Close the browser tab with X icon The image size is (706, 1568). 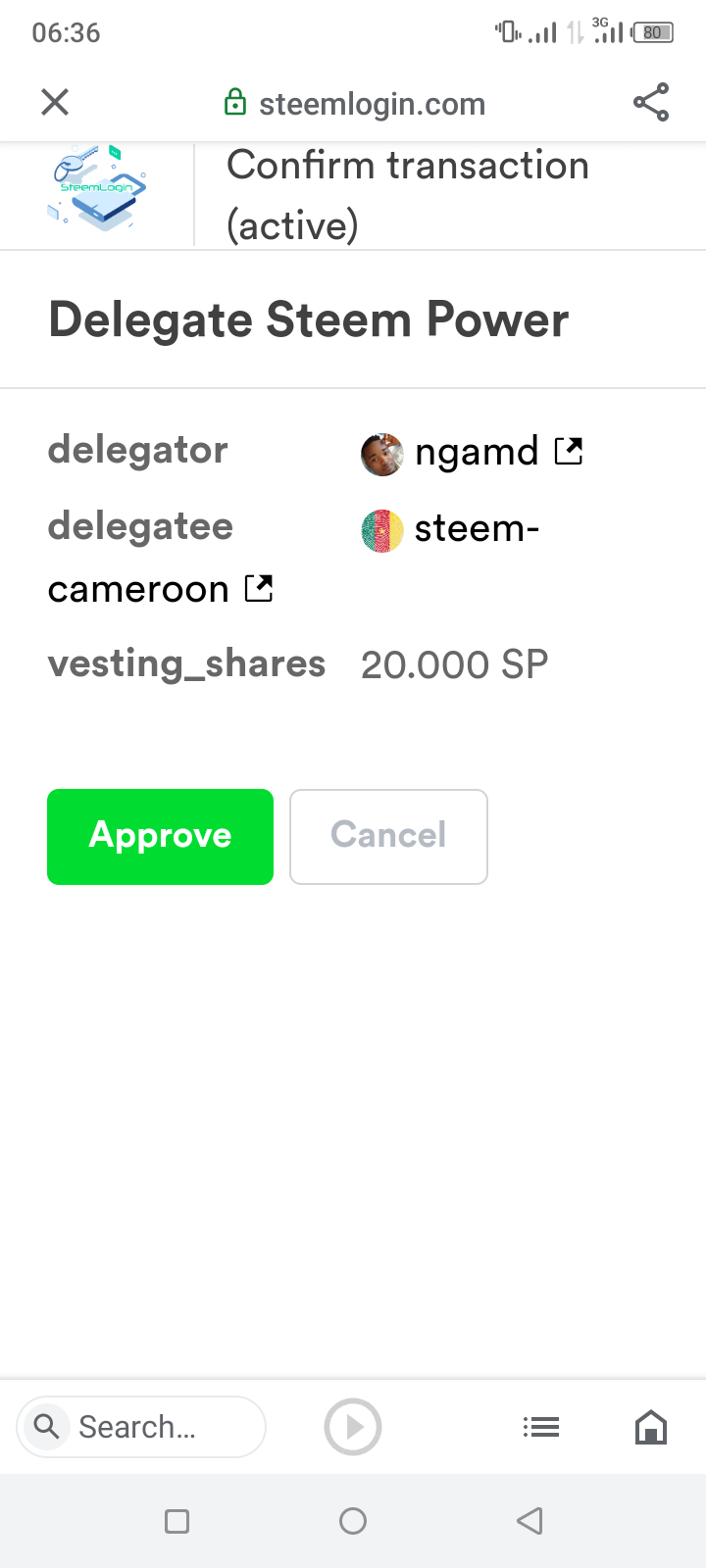point(55,102)
